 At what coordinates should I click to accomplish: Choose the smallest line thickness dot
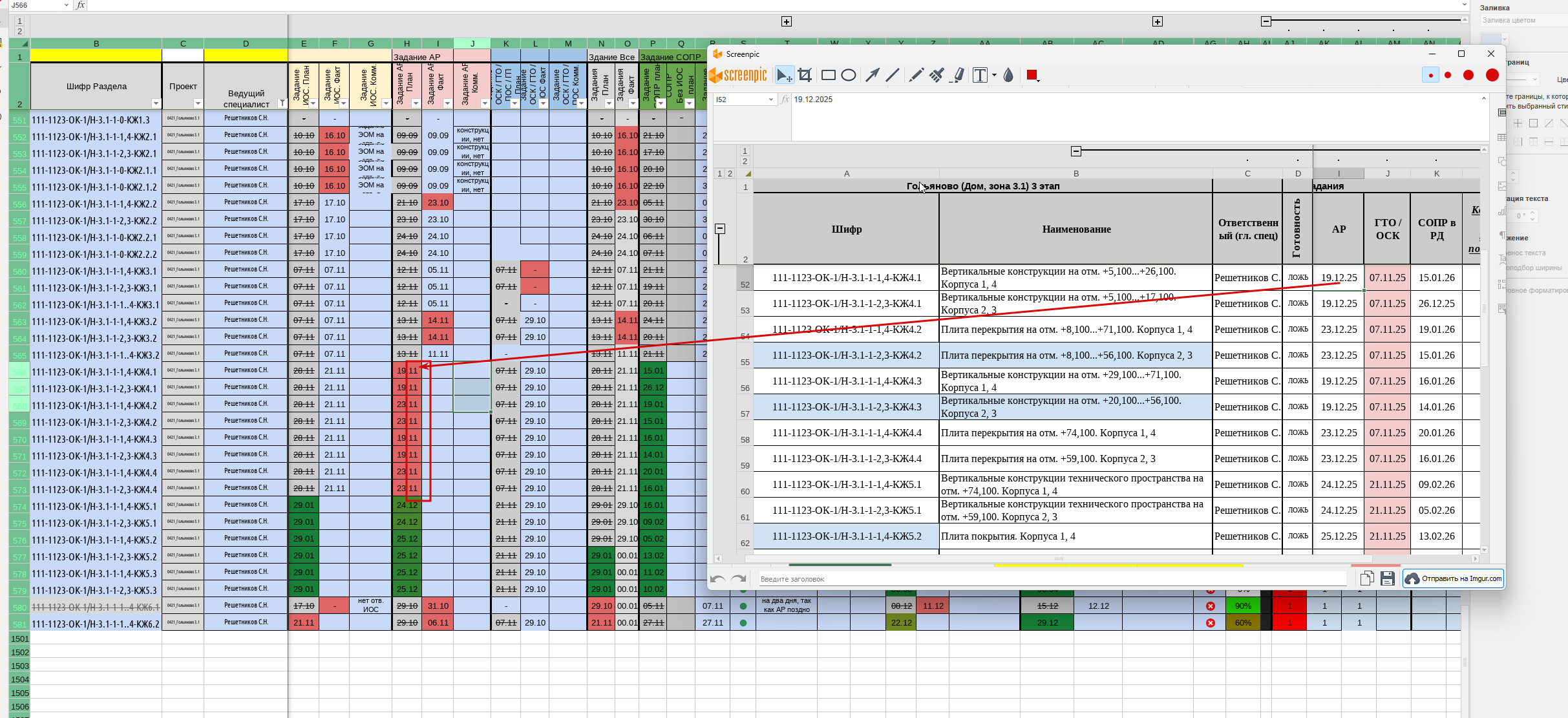click(1430, 76)
